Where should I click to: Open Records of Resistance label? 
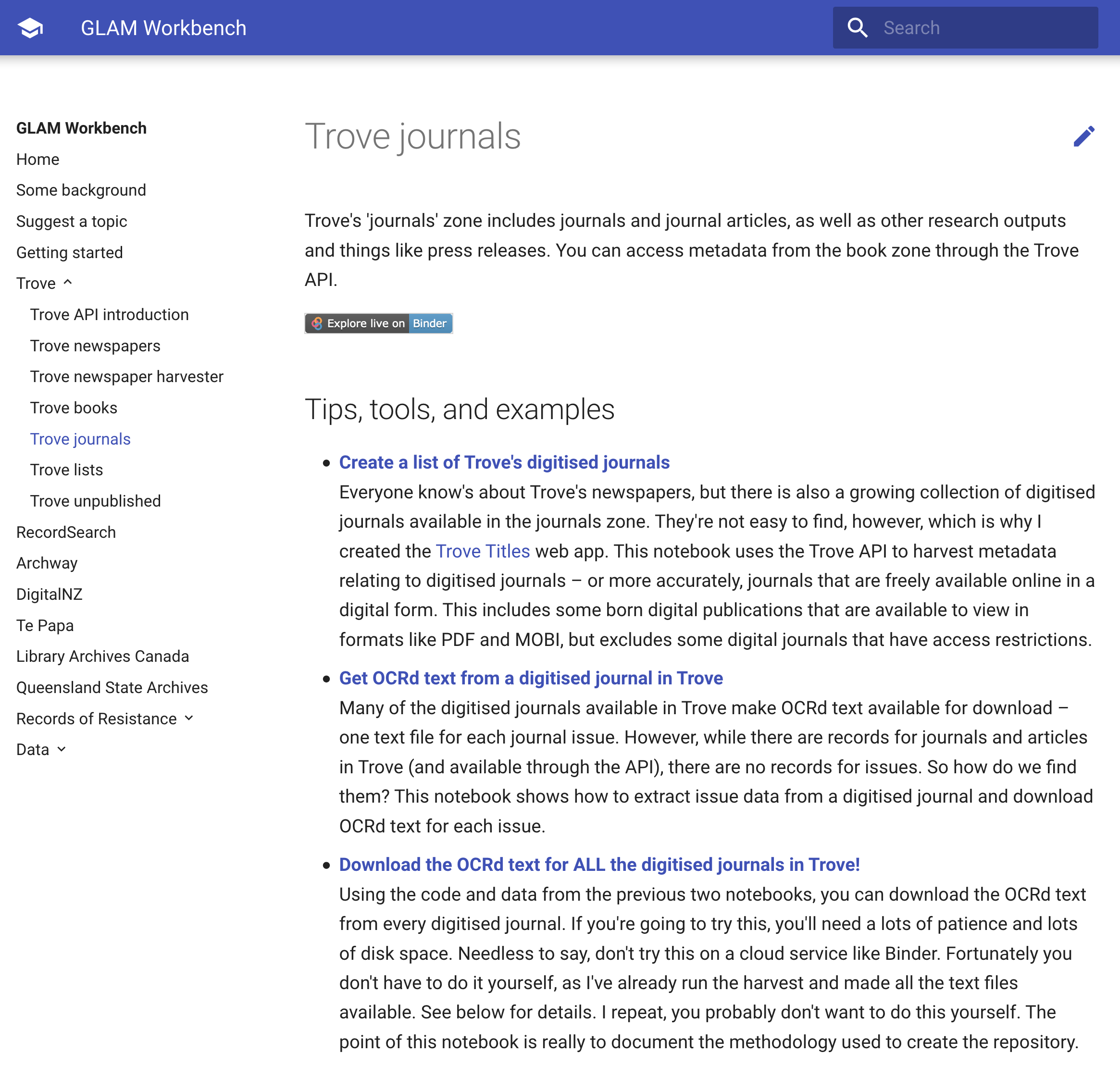point(97,718)
